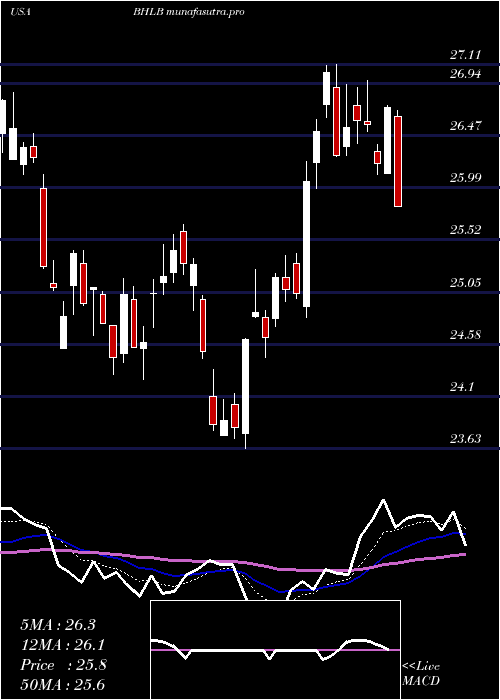
Task: Click the 24.58 price level label
Action: (465, 334)
